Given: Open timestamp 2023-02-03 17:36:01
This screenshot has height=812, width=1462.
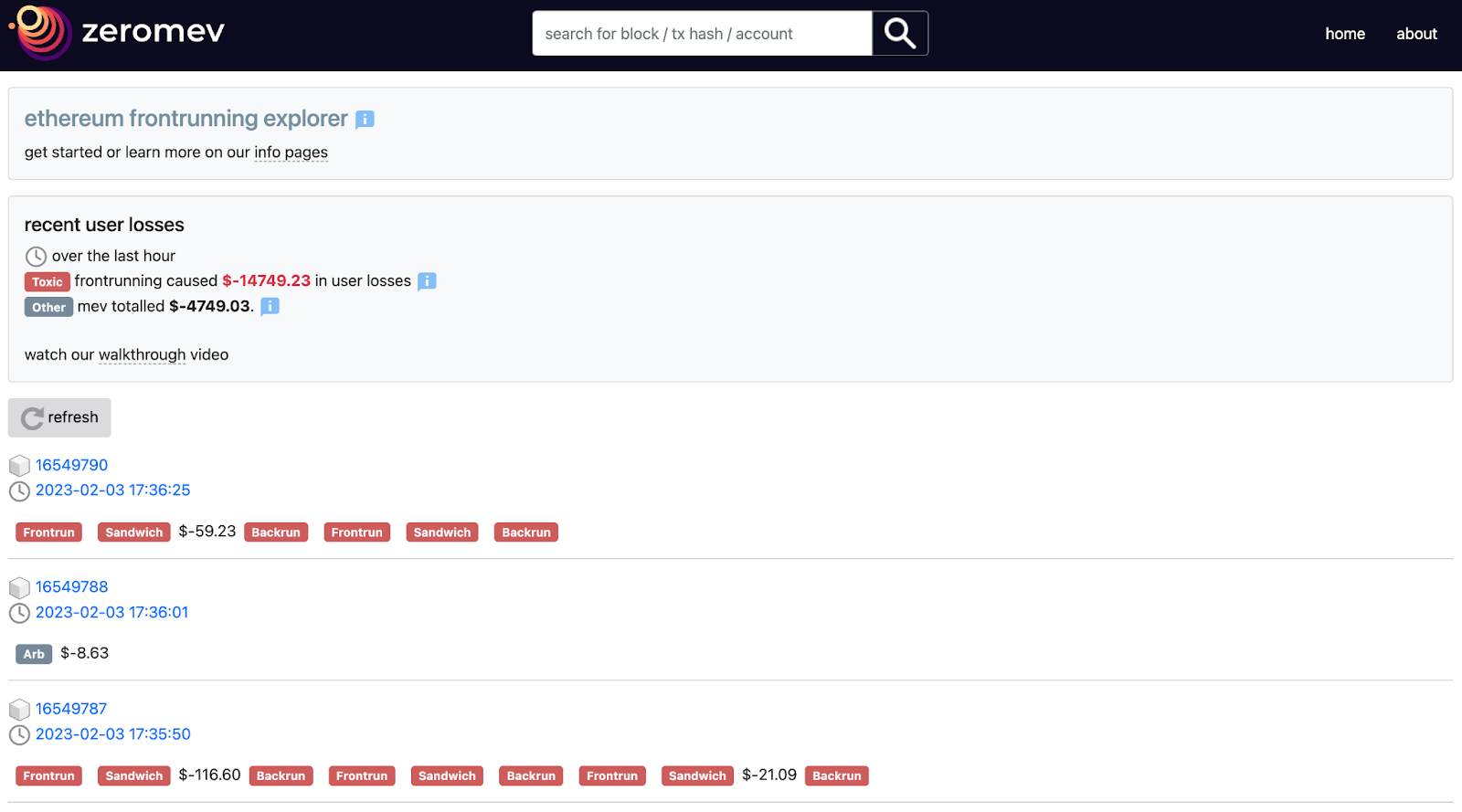Looking at the screenshot, I should (x=111, y=612).
